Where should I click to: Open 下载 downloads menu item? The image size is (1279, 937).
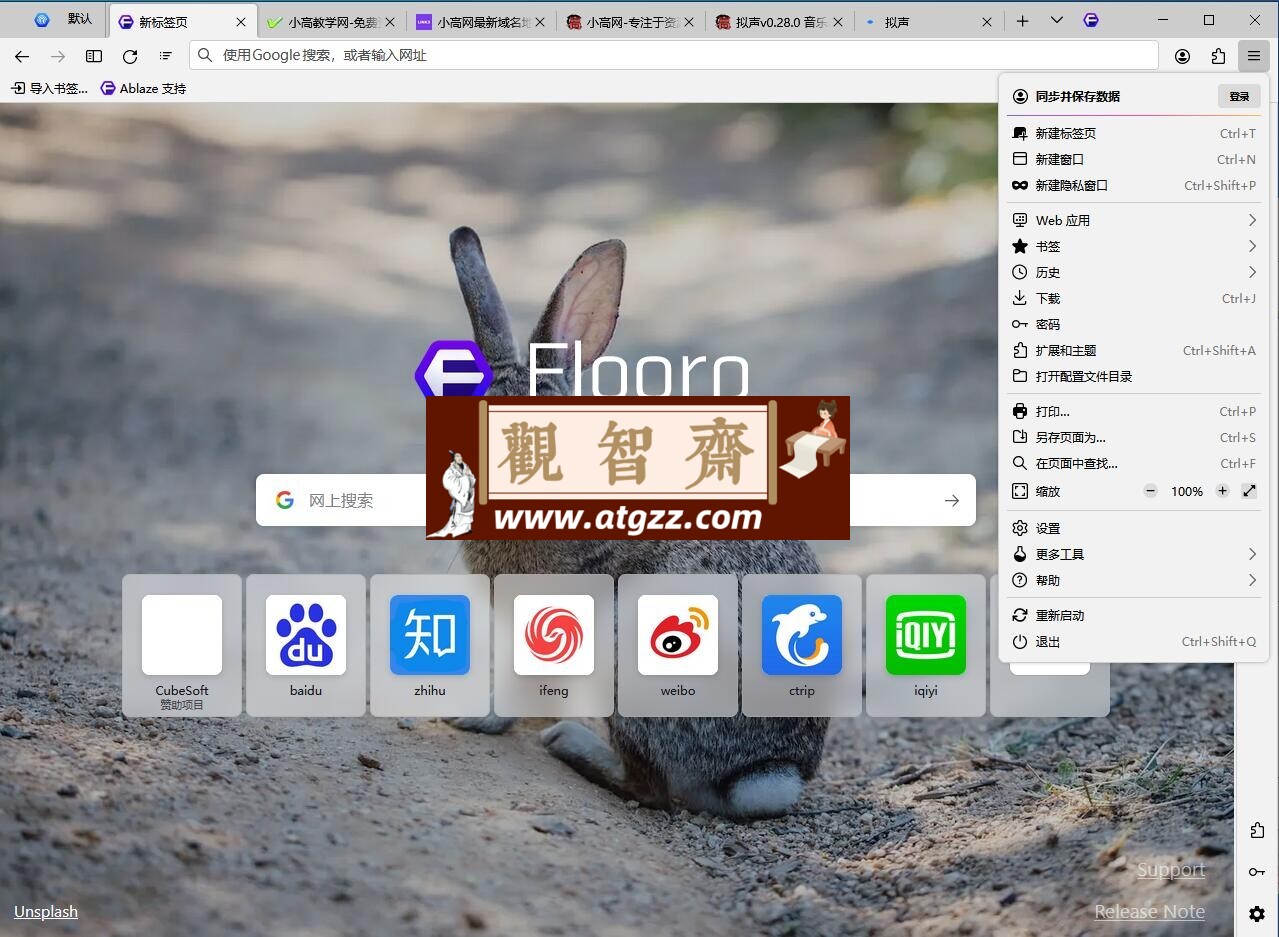[1134, 298]
